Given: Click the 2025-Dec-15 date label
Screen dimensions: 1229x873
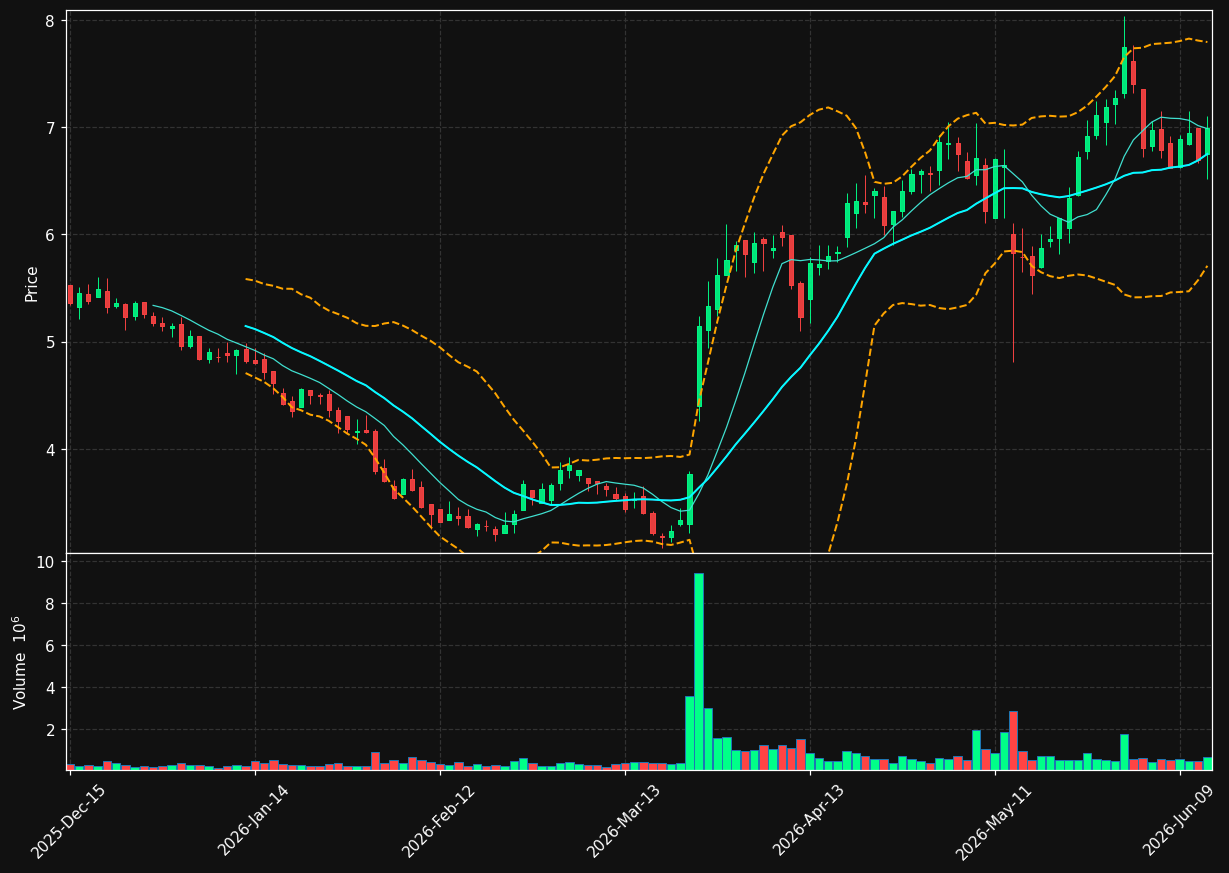Looking at the screenshot, I should pos(68,821).
